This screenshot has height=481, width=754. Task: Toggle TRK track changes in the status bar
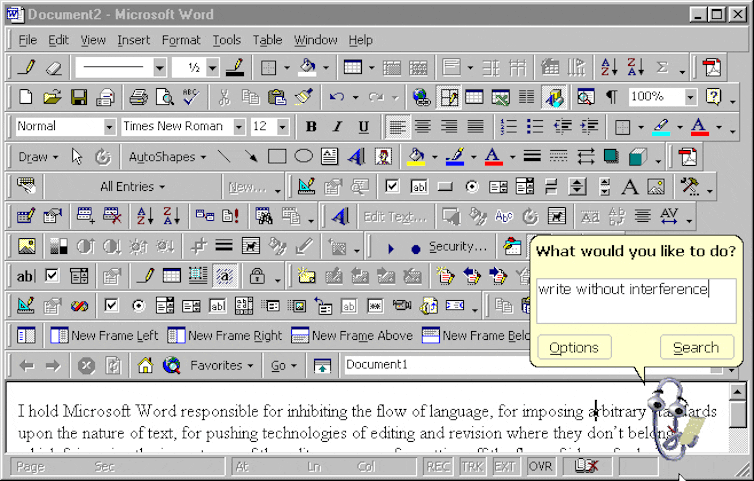coord(472,467)
